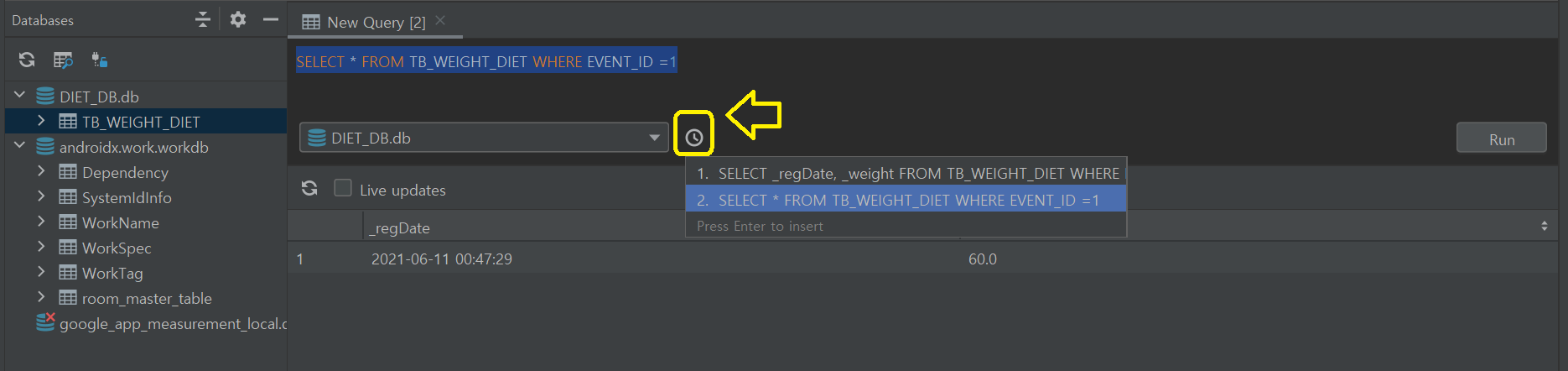The image size is (1568, 371).
Task: Refresh the database schema
Action: (x=27, y=60)
